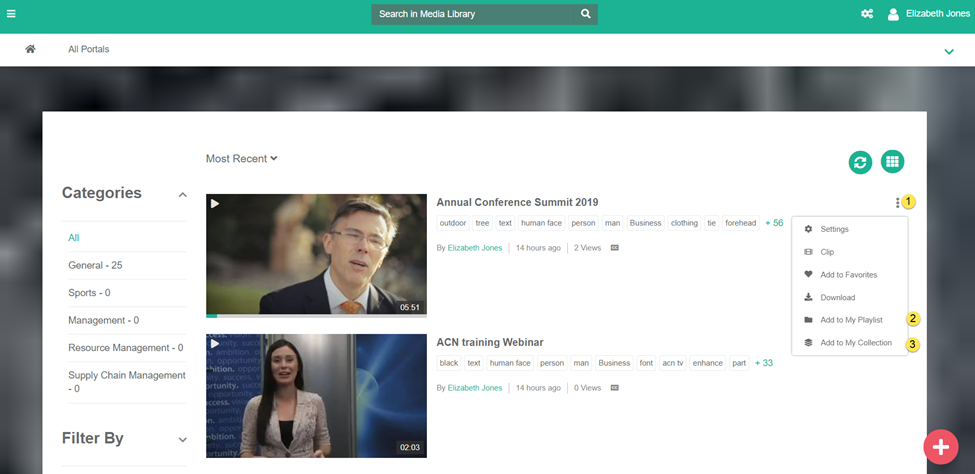Open three-dot menu for Annual Conference Summit
Image resolution: width=975 pixels, height=474 pixels.
click(x=897, y=203)
